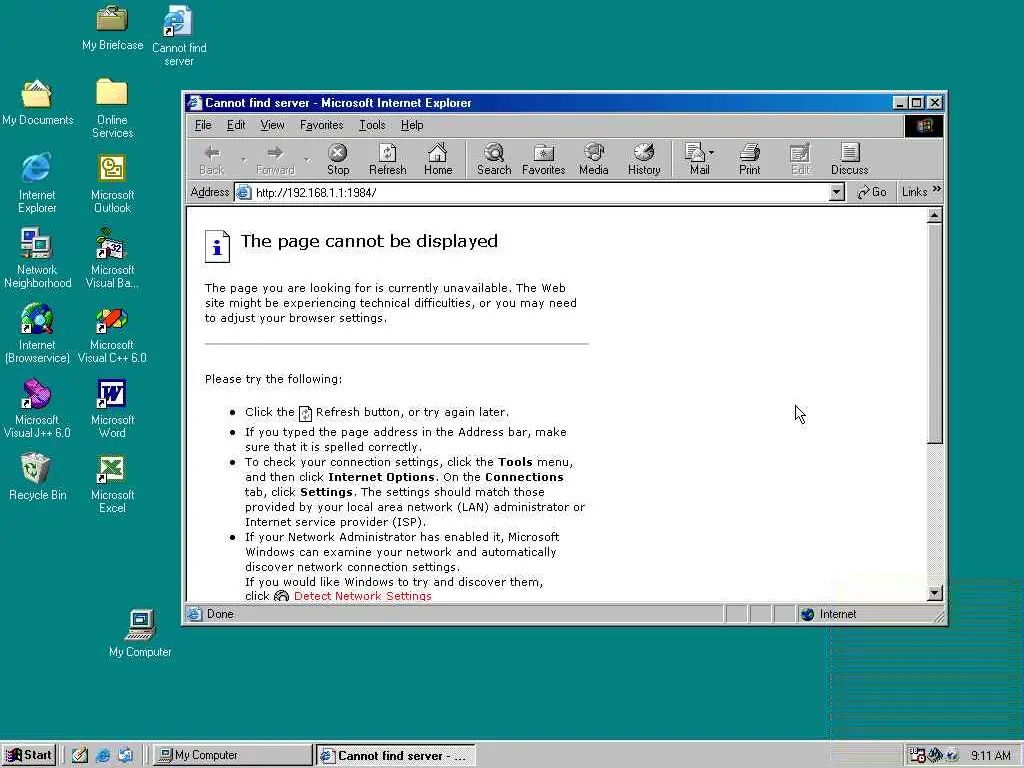
Task: Expand the Links toolbar chevron
Action: coord(936,189)
